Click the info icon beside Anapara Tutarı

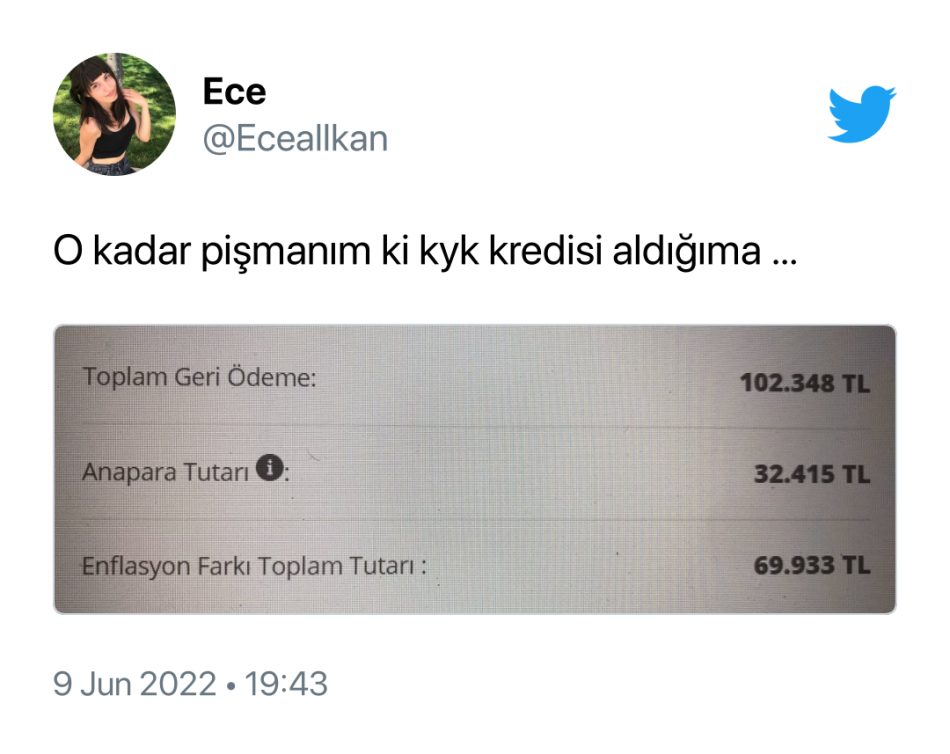click(269, 468)
